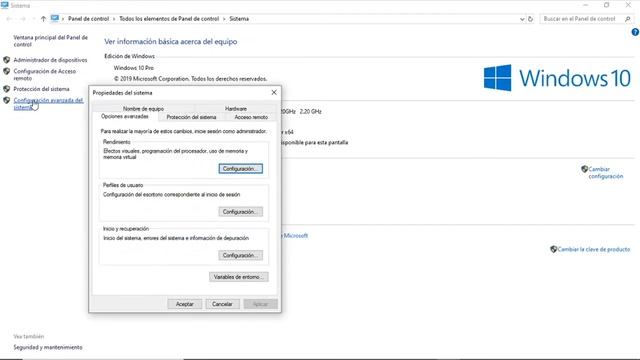The height and width of the screenshot is (360, 640).
Task: Open Inicio y recuperación Configuración button
Action: click(x=240, y=255)
